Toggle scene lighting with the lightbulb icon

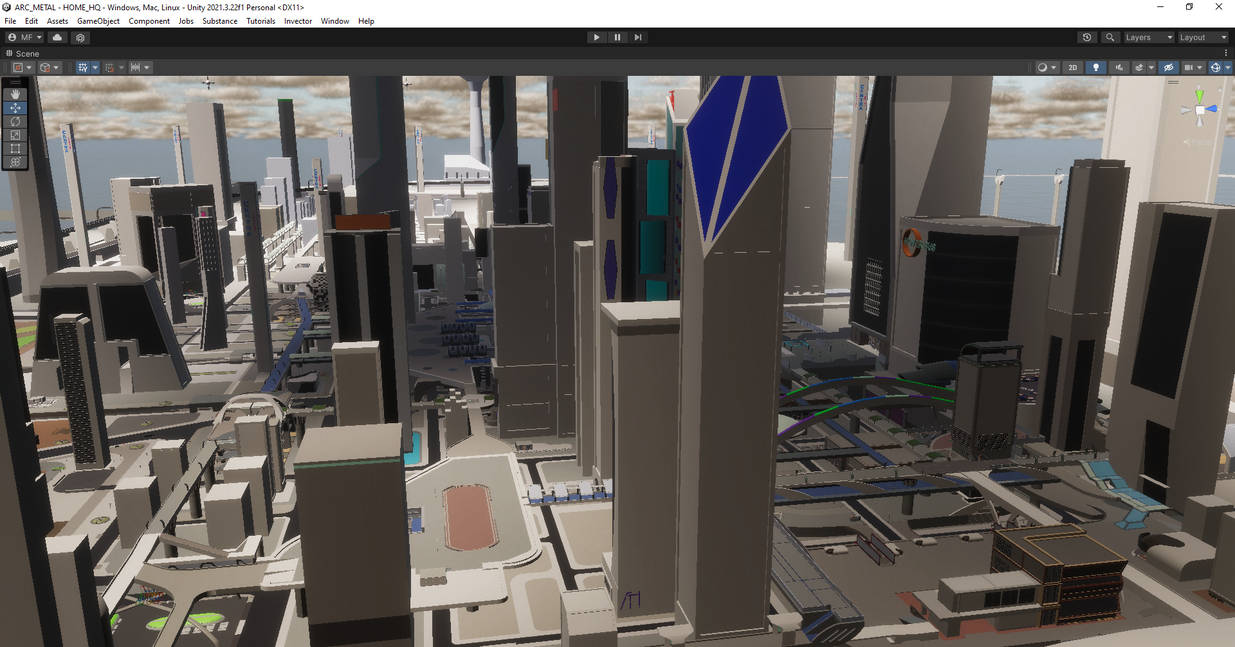tap(1096, 67)
